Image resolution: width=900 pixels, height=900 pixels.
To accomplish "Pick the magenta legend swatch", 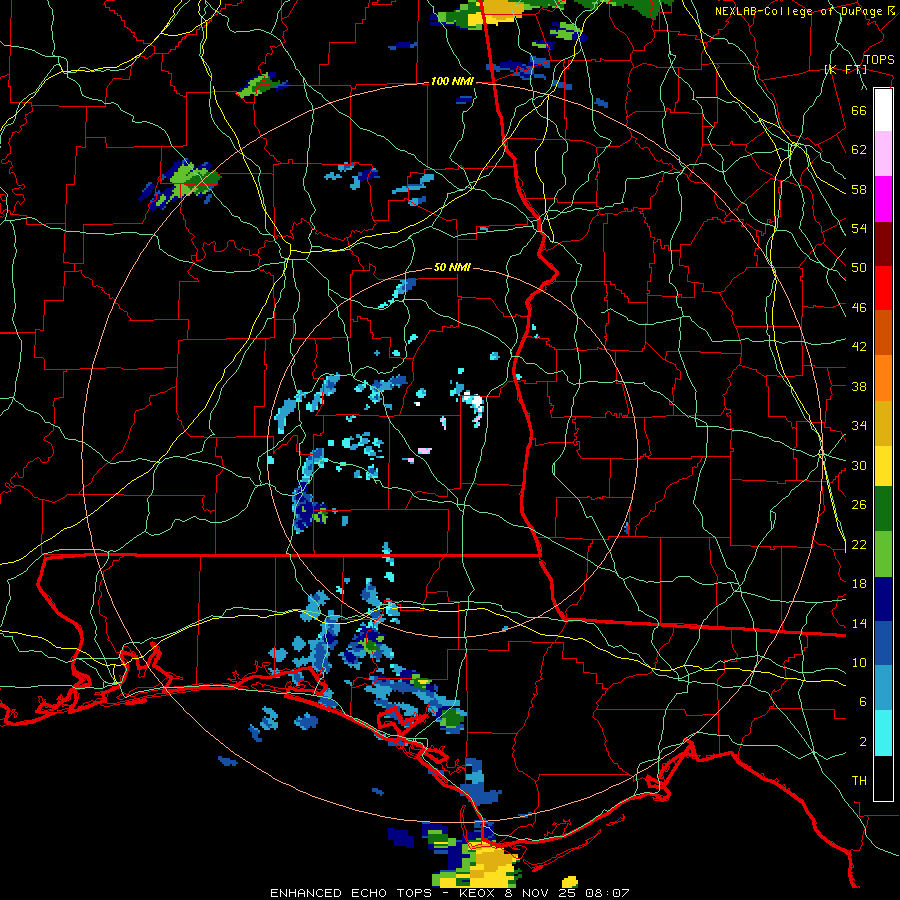I will click(883, 199).
